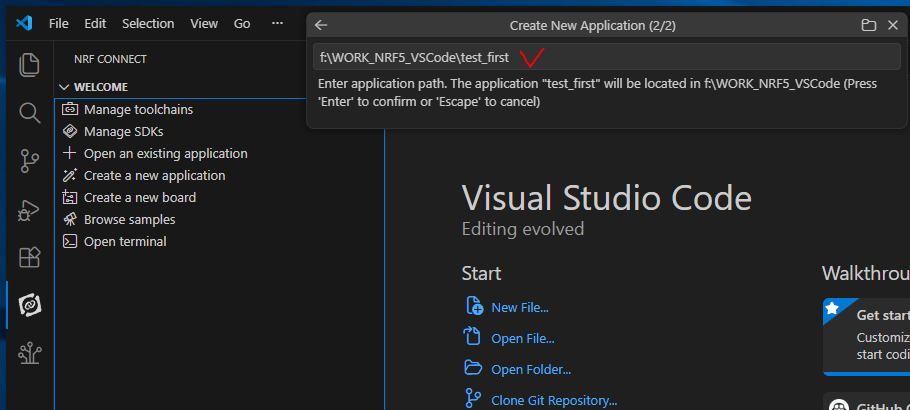Viewport: 910px width, 410px height.
Task: Open the Search view in activity bar
Action: 30,113
